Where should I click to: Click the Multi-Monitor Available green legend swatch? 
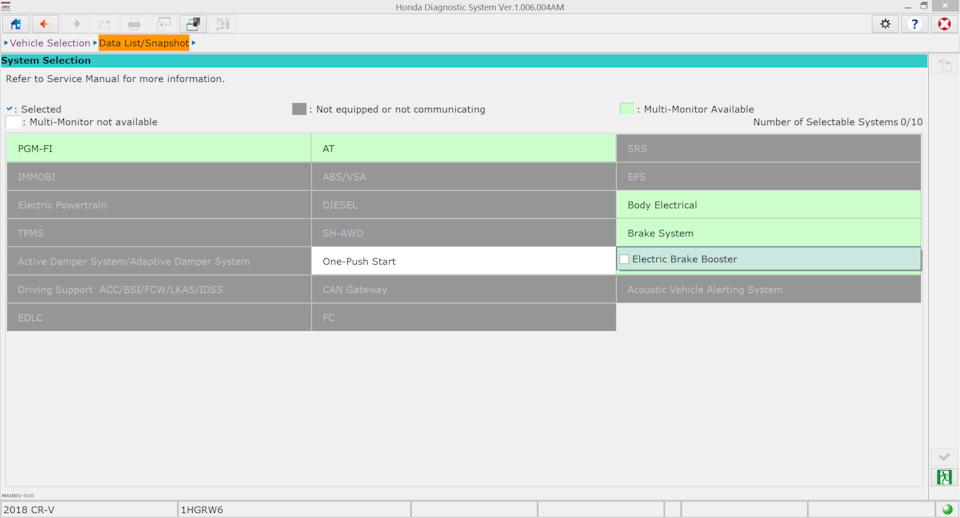click(x=627, y=109)
